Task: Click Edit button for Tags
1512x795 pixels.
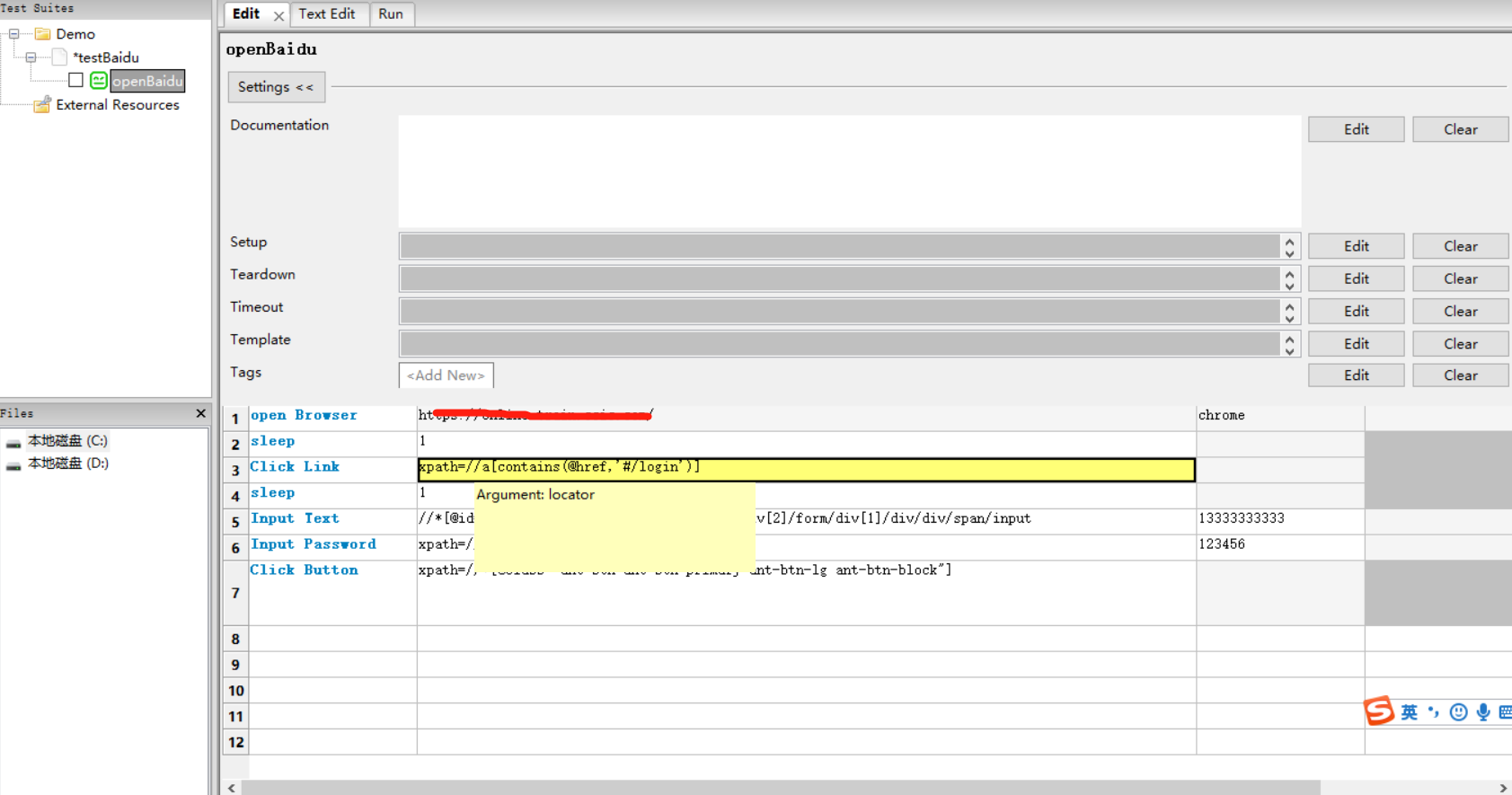Action: point(1357,375)
